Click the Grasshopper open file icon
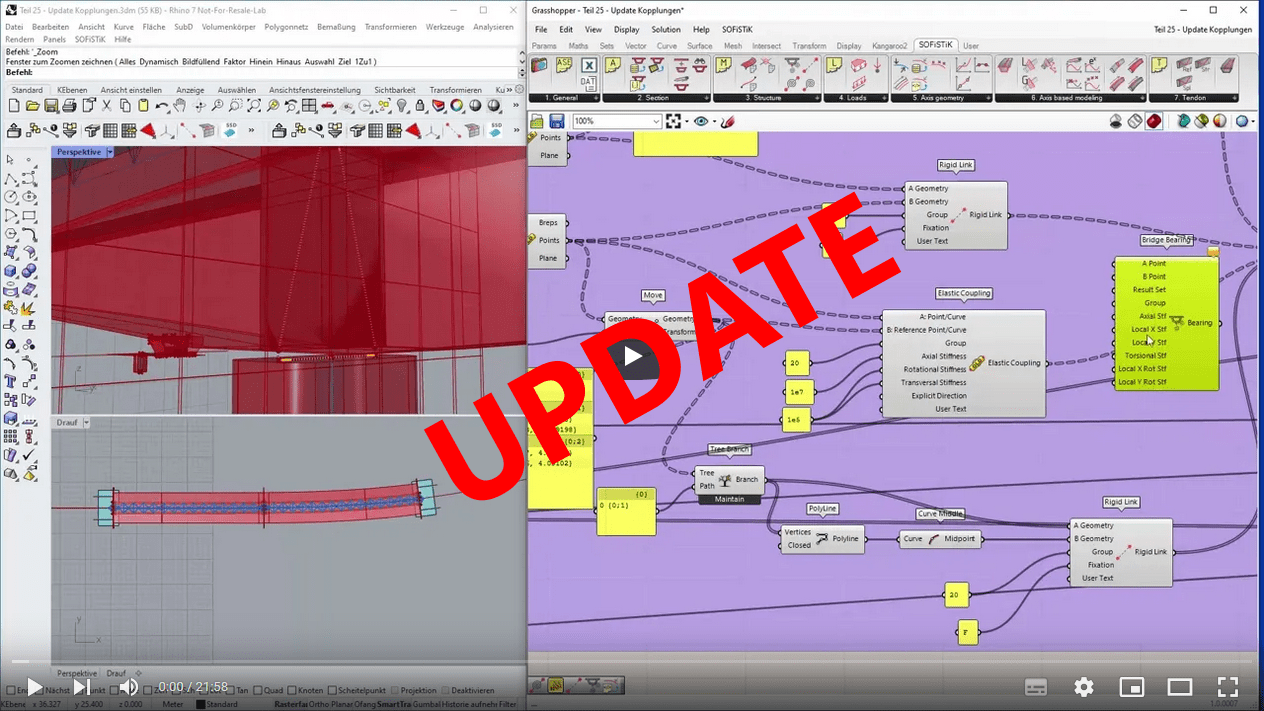 click(538, 121)
